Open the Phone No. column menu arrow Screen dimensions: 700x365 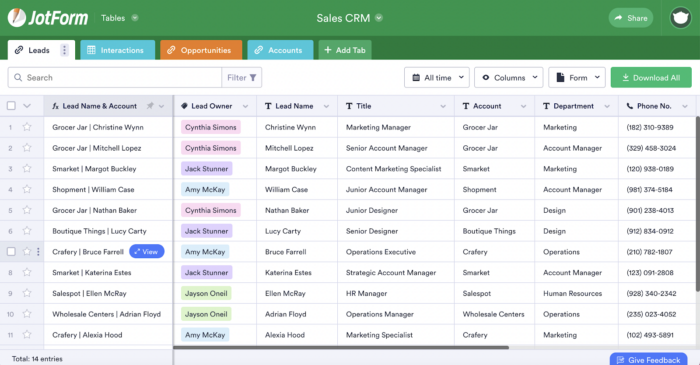click(x=685, y=106)
